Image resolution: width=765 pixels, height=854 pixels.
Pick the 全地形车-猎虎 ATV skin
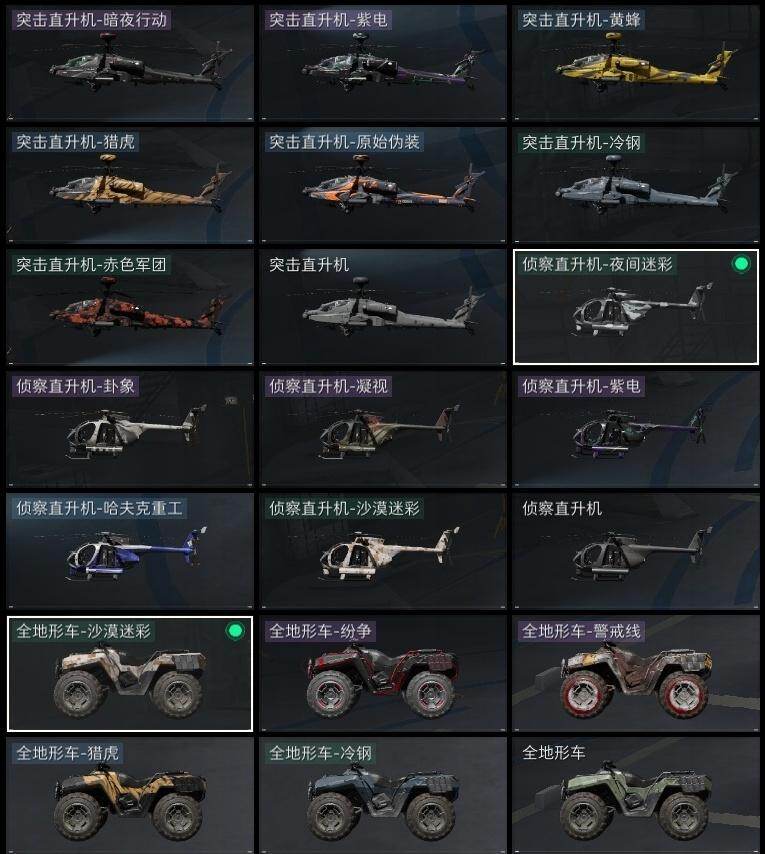click(x=130, y=795)
